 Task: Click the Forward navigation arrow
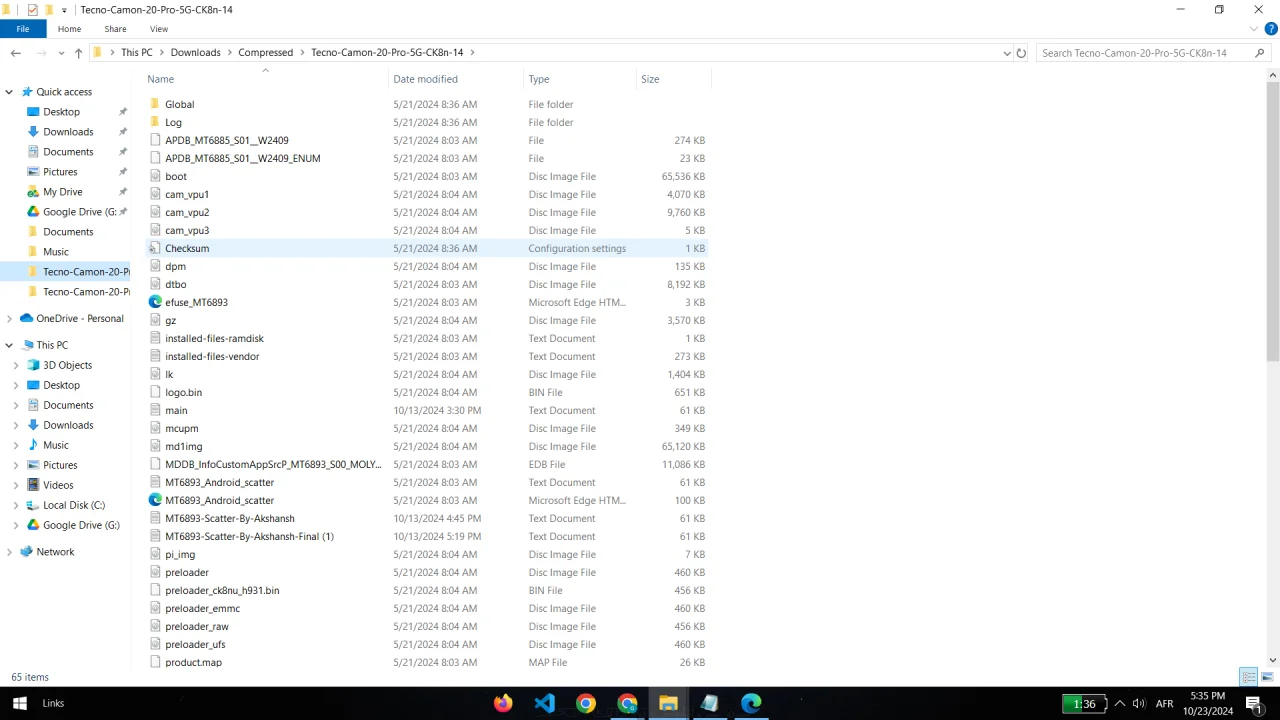41,53
